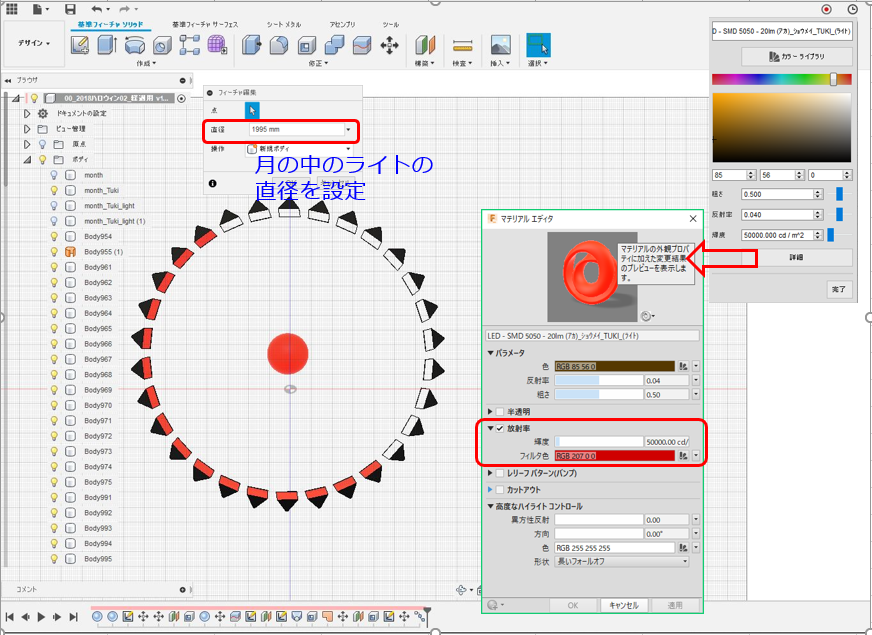The height and width of the screenshot is (635, 872).
Task: Click the last timeline feature icon
Action: [420, 616]
